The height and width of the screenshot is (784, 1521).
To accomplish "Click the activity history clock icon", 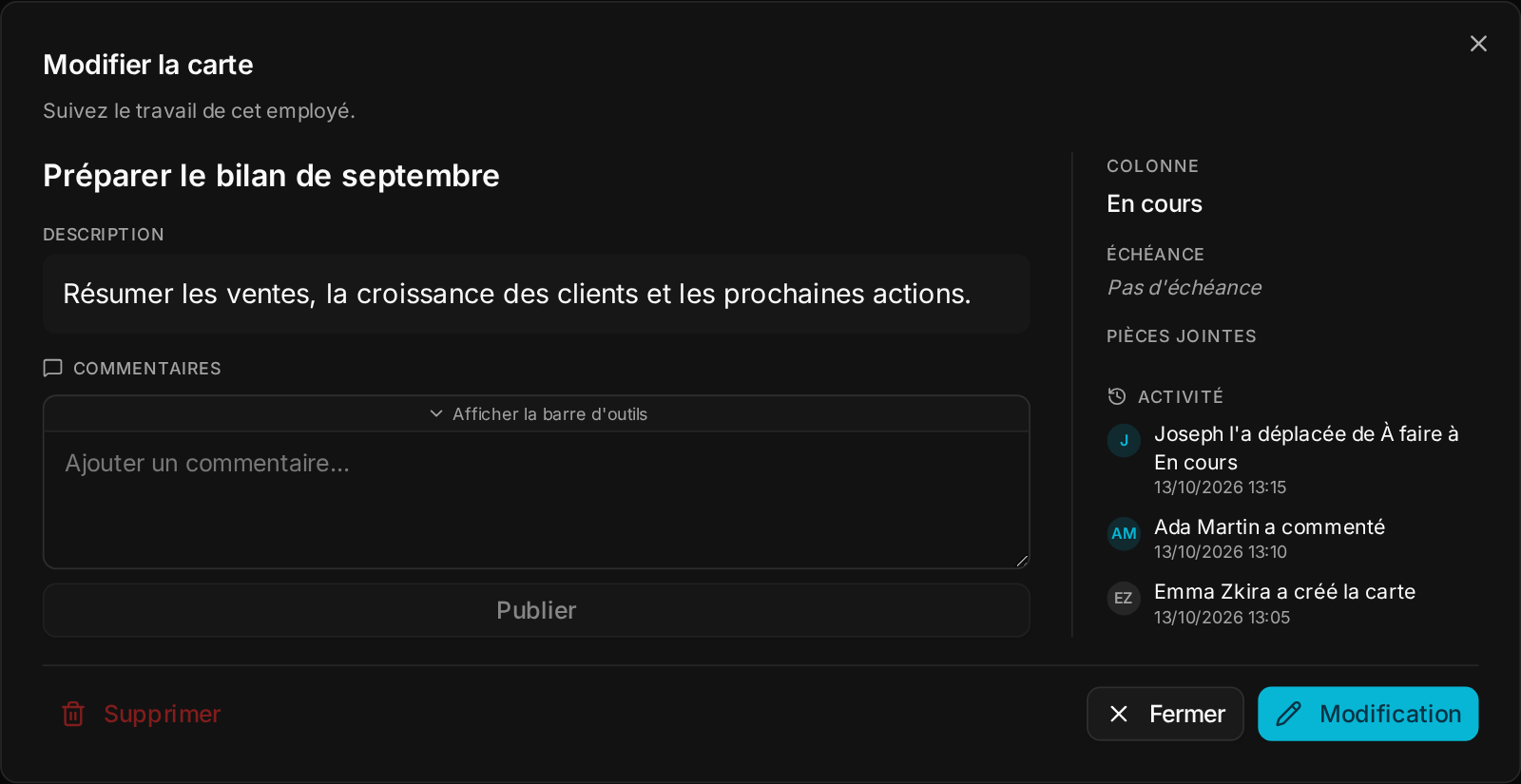I will click(x=1117, y=396).
